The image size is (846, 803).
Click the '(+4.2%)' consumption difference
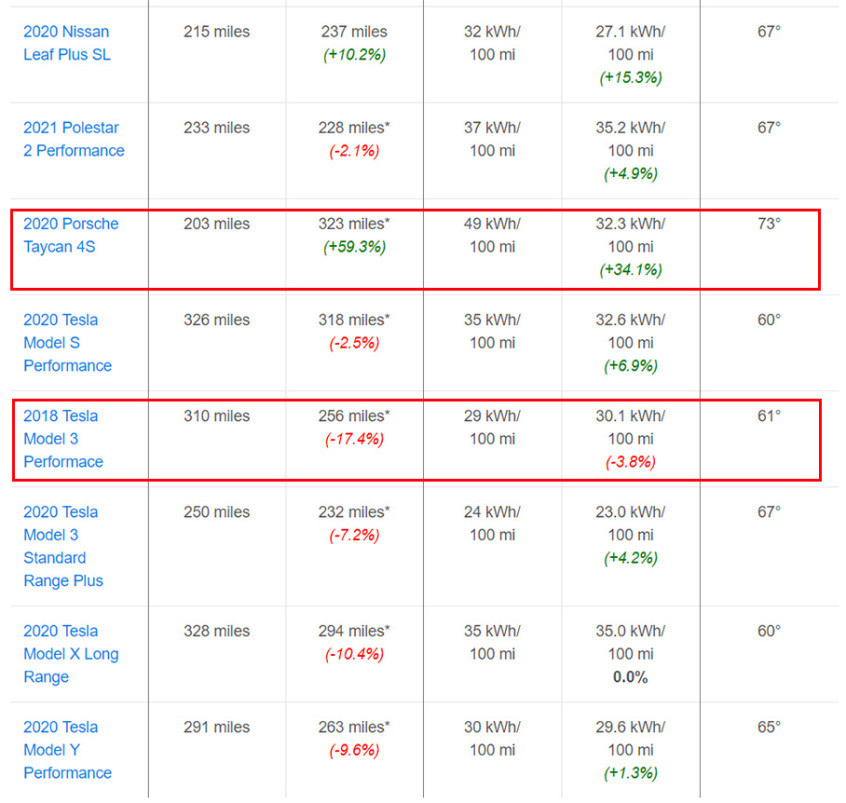coord(631,558)
